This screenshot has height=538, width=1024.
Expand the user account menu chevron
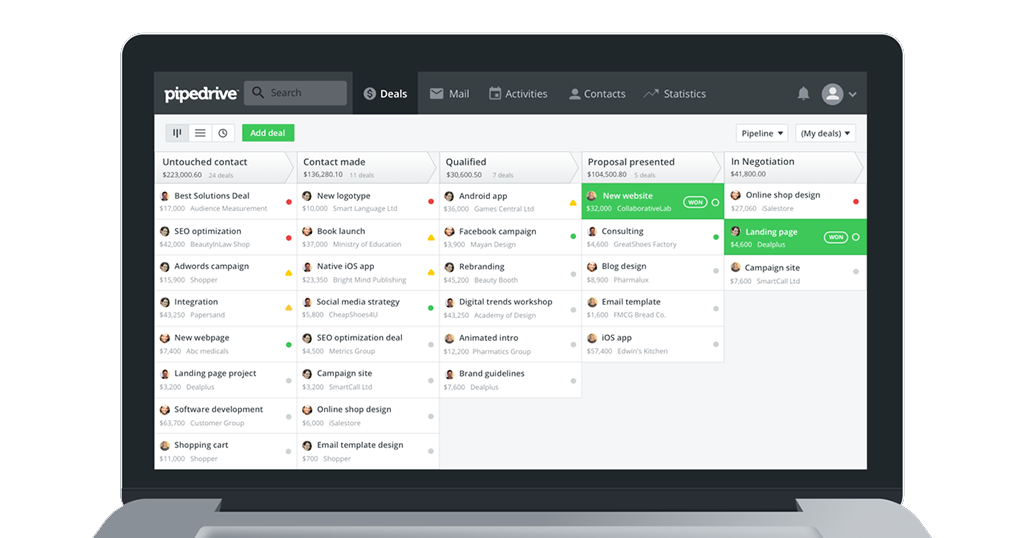pos(852,95)
